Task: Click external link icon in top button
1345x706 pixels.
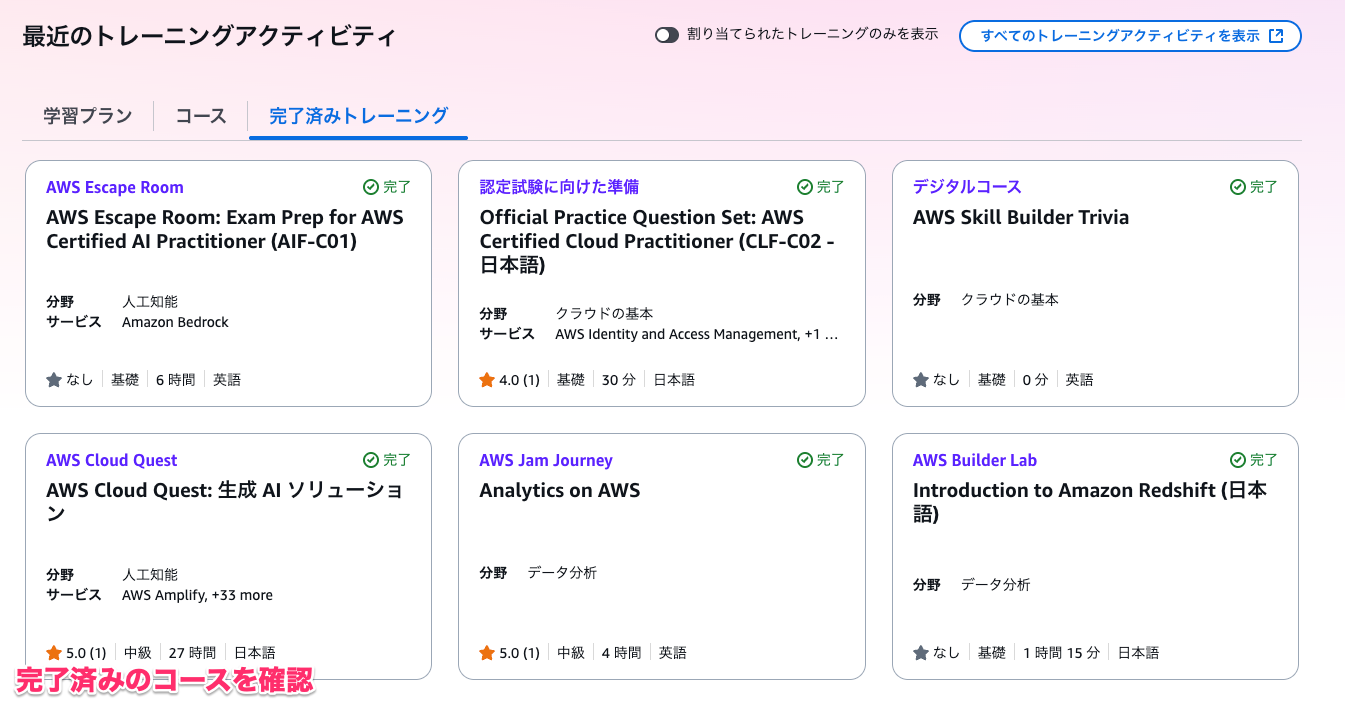Action: (1275, 35)
